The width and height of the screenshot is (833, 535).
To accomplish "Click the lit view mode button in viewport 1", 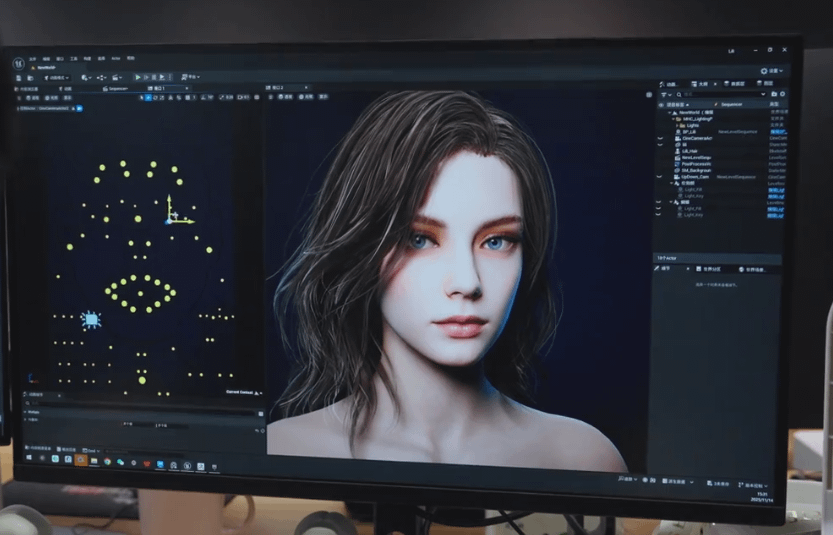I will tap(52, 98).
